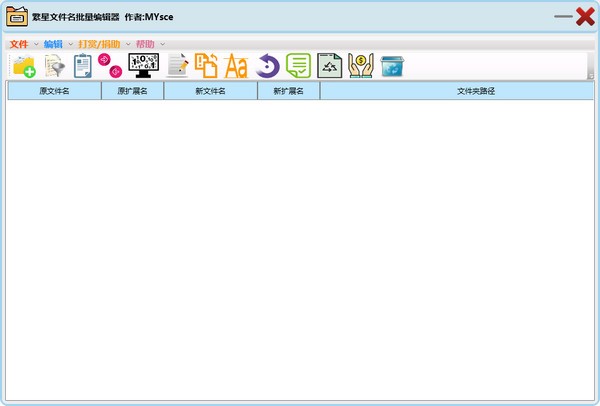Open the 编辑 menu
The height and width of the screenshot is (406, 600).
click(53, 44)
